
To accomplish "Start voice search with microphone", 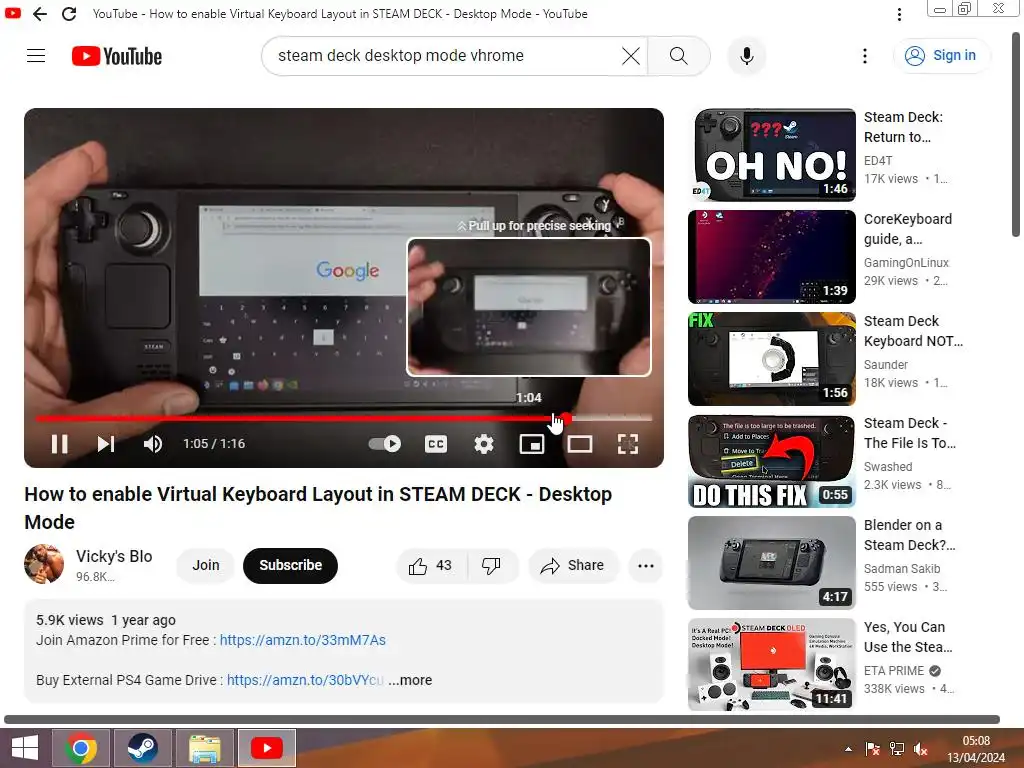I will click(x=746, y=56).
